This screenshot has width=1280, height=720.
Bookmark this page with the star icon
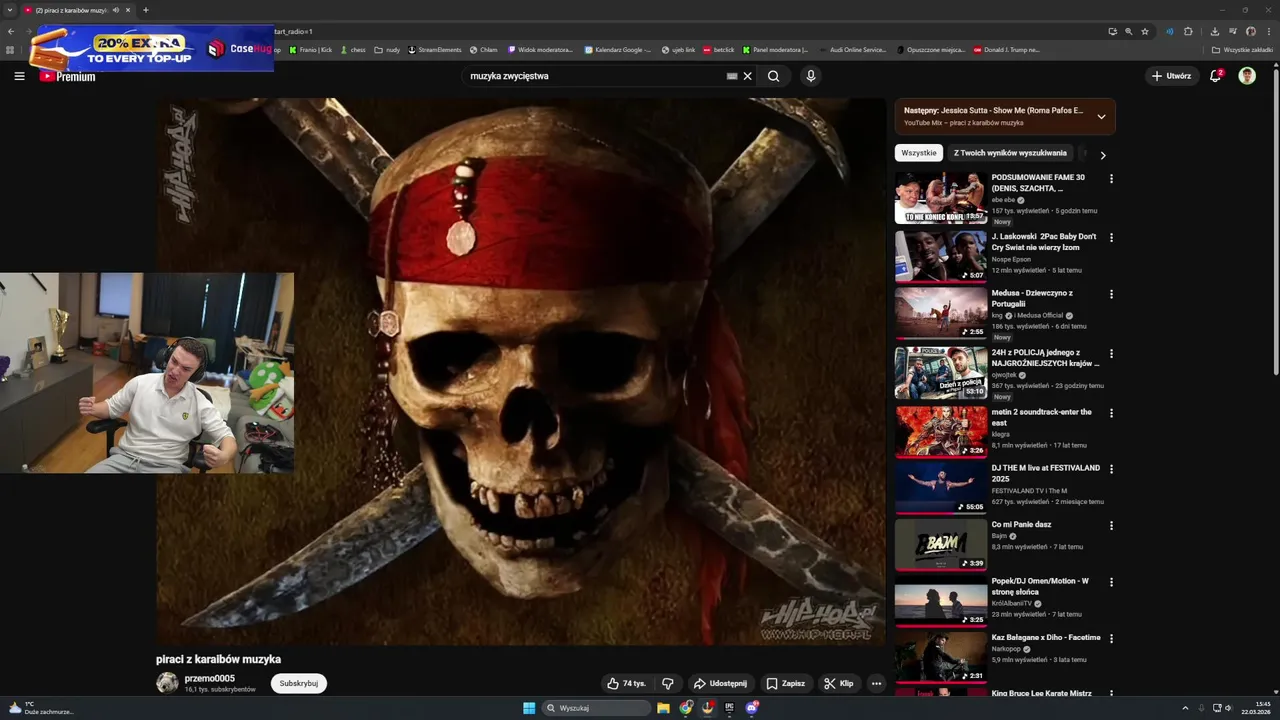click(x=1144, y=31)
